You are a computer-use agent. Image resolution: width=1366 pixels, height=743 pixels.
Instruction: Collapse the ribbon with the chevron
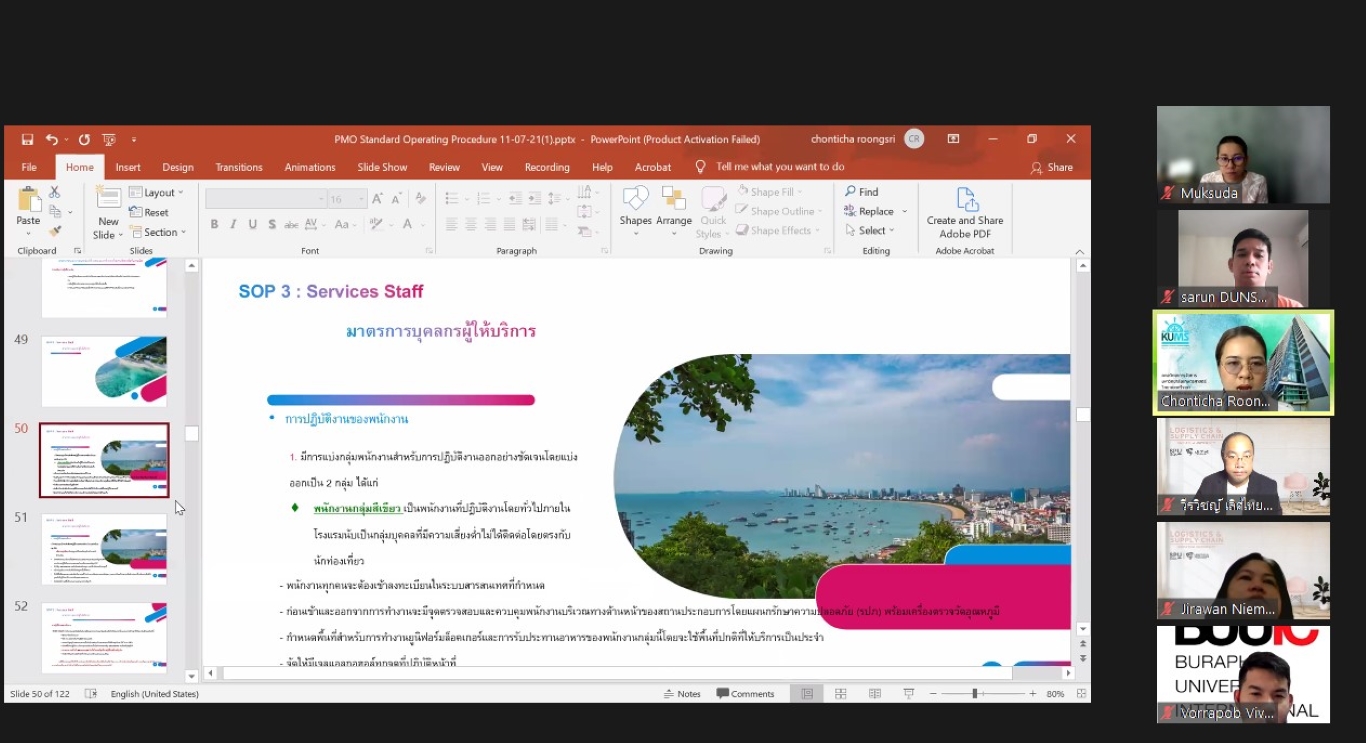pos(1080,251)
